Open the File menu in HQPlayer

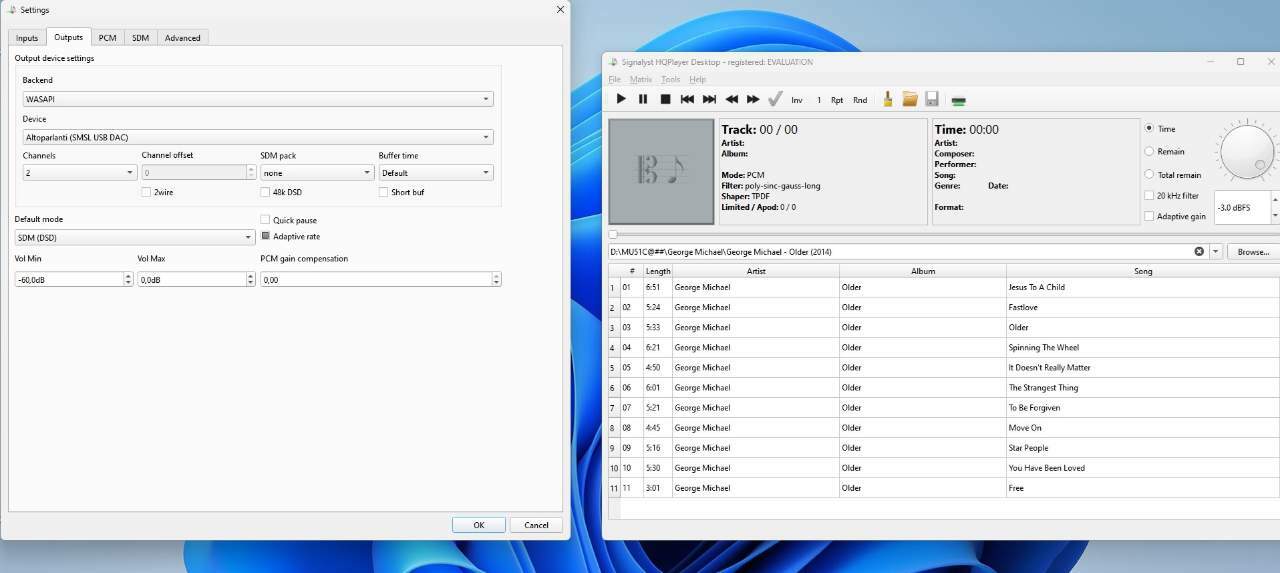click(x=615, y=79)
